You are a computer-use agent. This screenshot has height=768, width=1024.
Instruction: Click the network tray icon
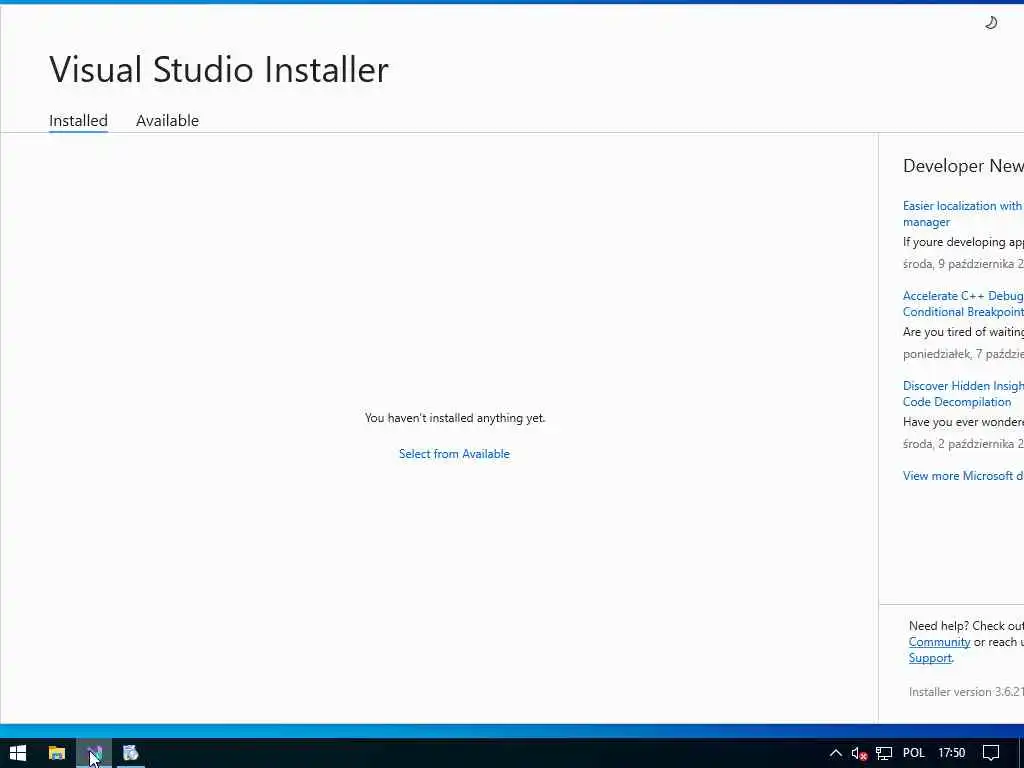click(x=884, y=754)
